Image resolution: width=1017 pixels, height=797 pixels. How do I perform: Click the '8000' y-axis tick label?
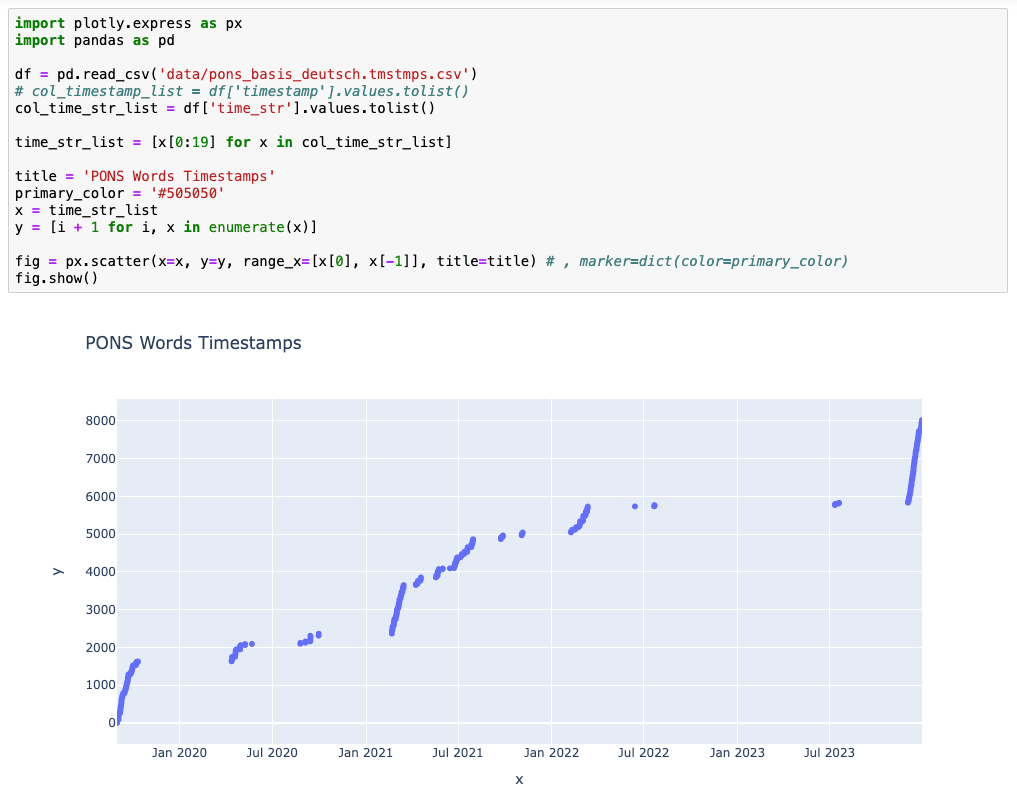[x=101, y=421]
